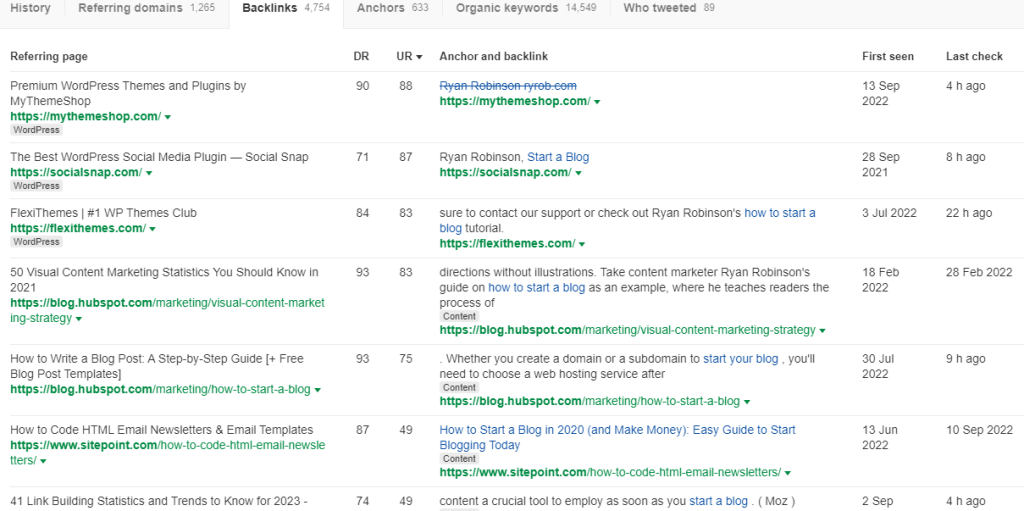Open backlink URL https://socialsnap.com/ in anchor column
This screenshot has width=1024, height=511.
505,173
